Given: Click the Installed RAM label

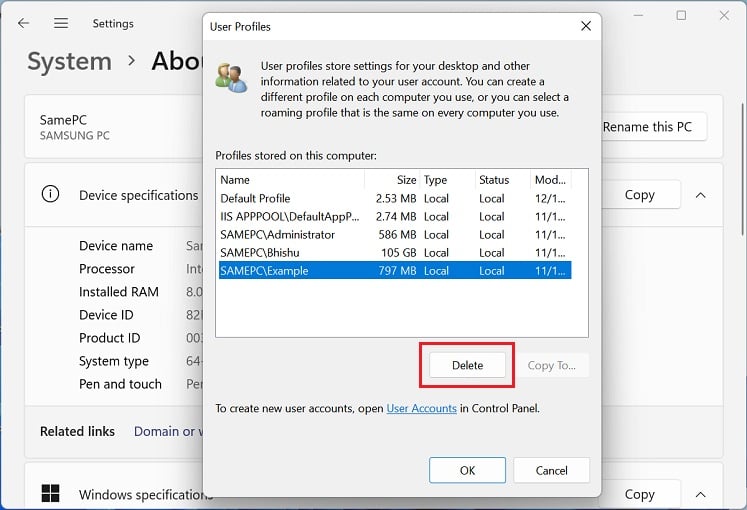Looking at the screenshot, I should coord(119,291).
